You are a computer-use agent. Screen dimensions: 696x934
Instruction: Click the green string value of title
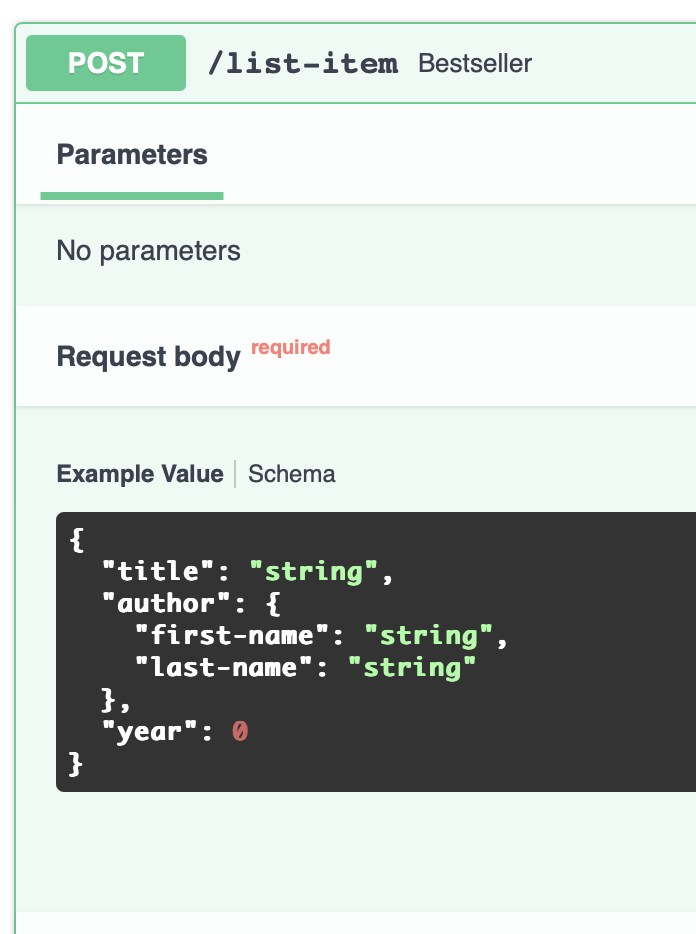tap(317, 570)
